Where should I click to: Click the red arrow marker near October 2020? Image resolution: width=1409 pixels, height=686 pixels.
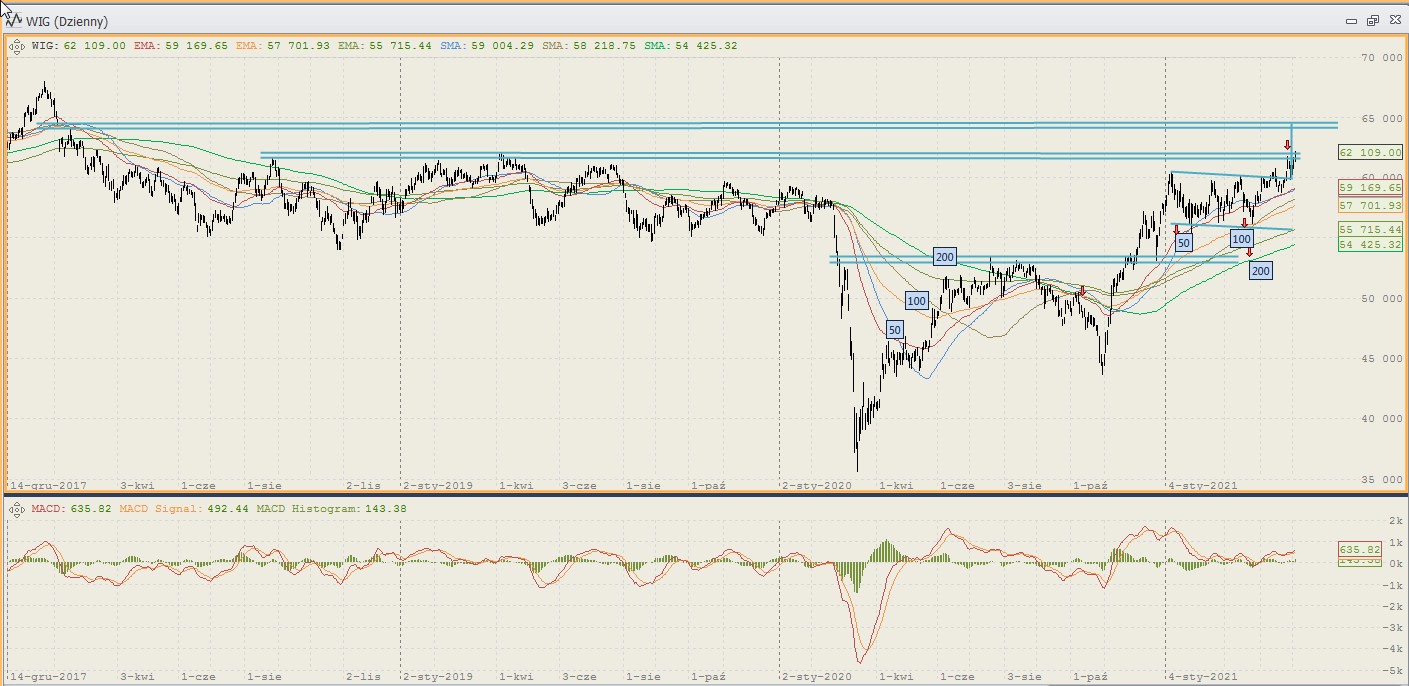pos(1082,291)
